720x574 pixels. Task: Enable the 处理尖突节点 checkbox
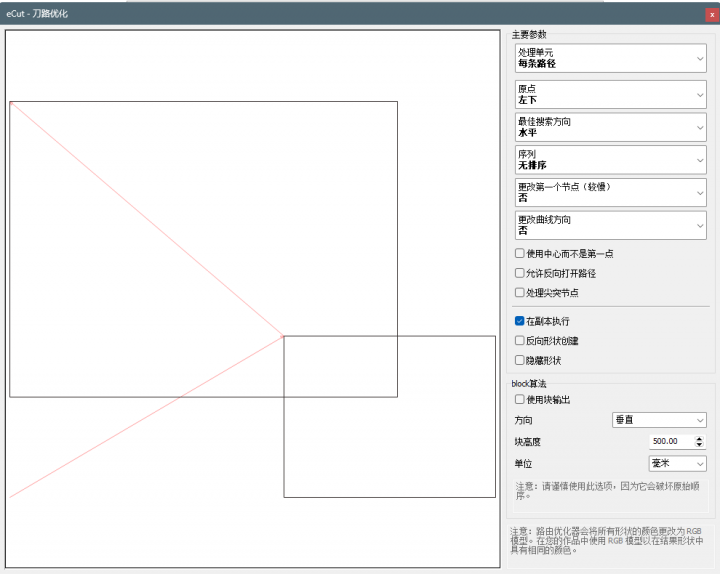pos(520,293)
